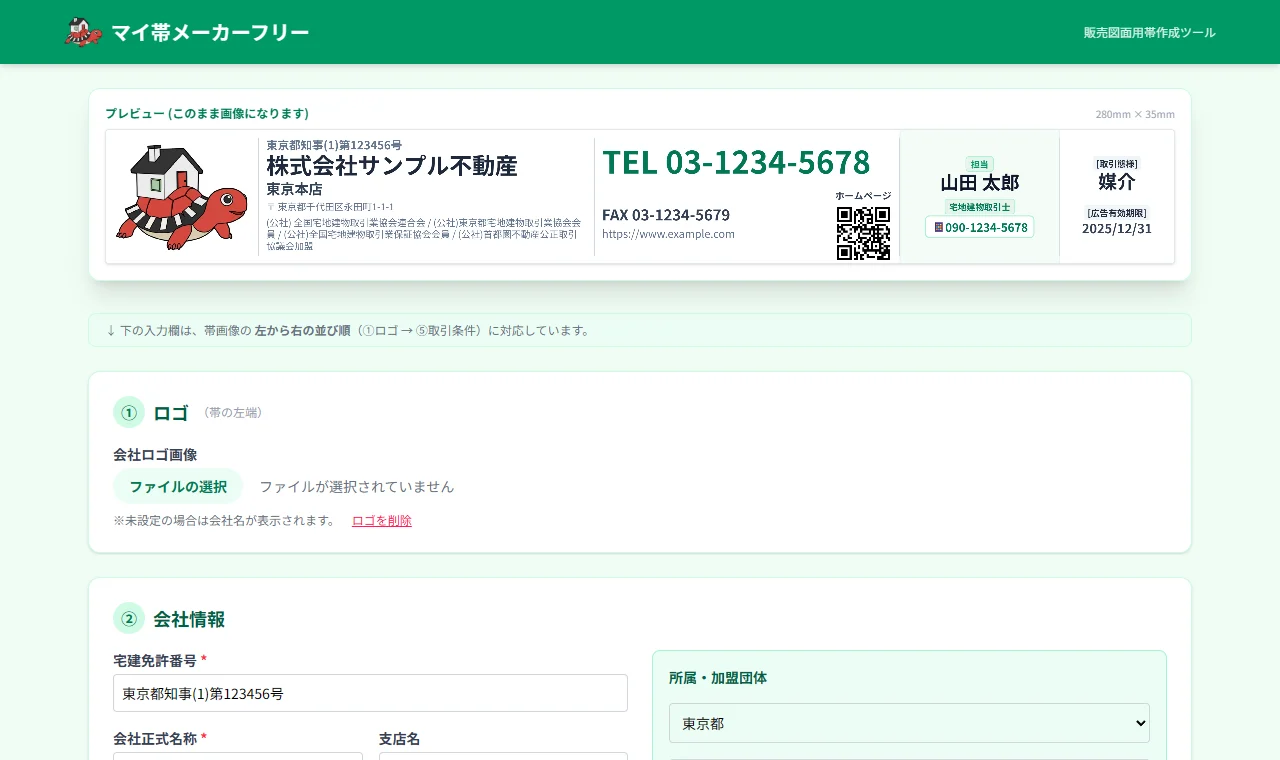Click the 090-1234-5678 mobile number
1280x760 pixels.
click(x=986, y=227)
